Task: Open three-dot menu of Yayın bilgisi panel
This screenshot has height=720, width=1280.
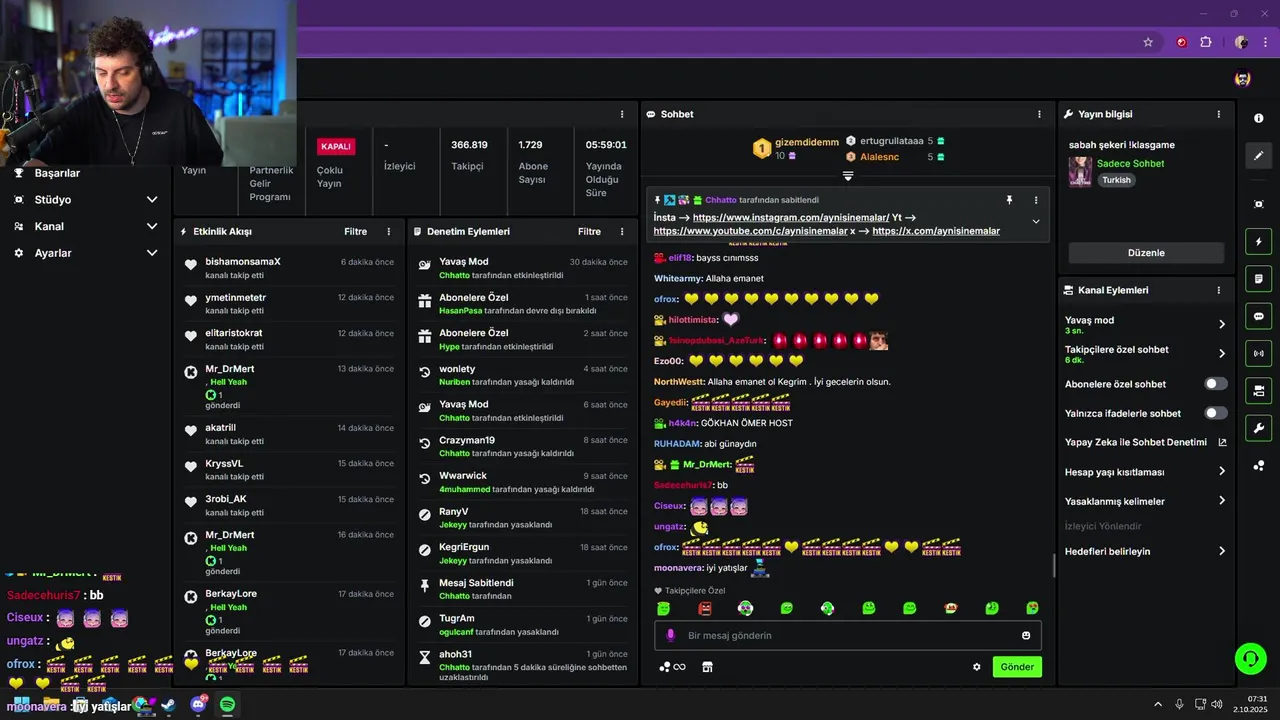Action: click(1218, 114)
